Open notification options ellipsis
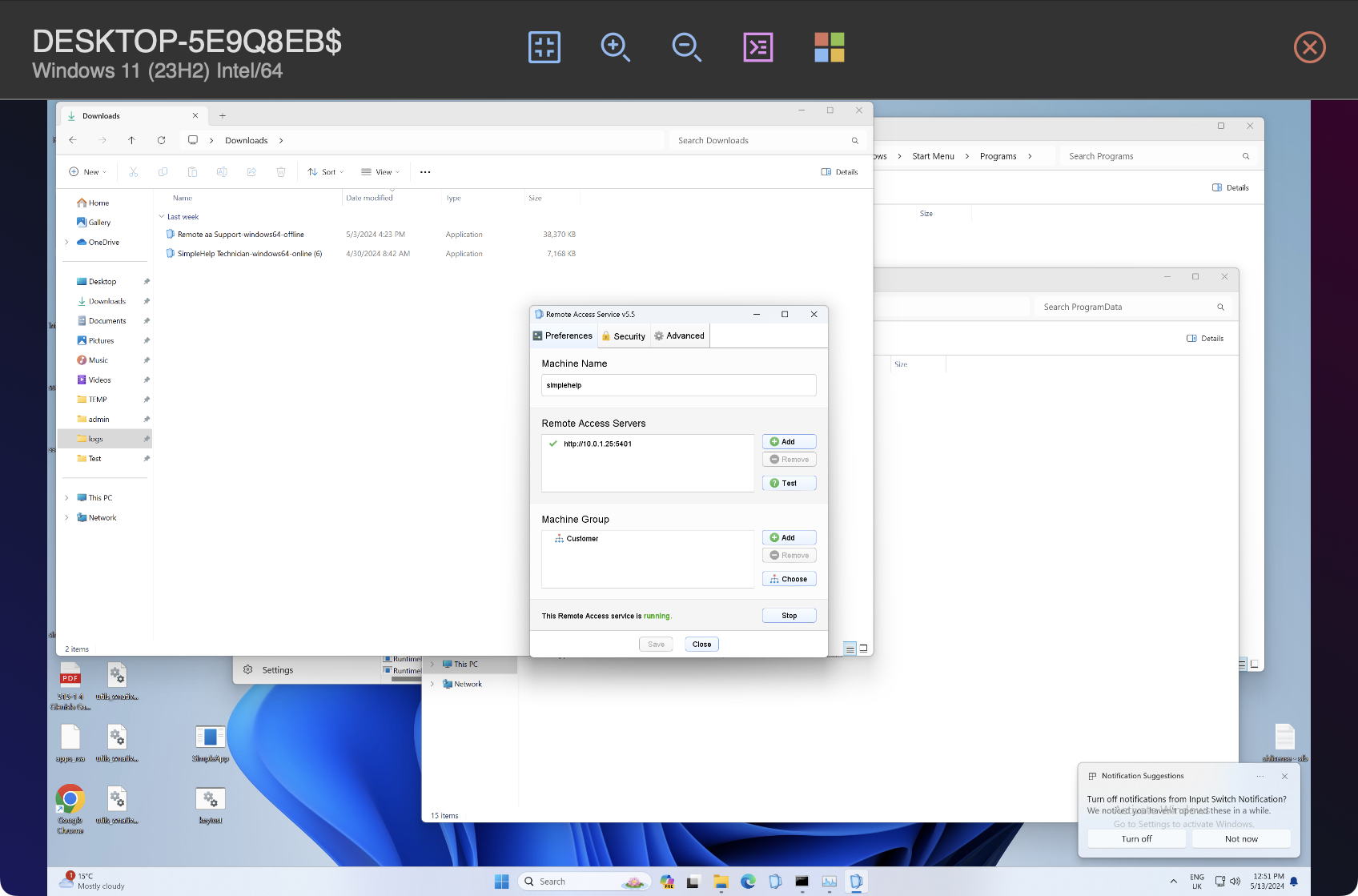The image size is (1358, 896). (1260, 777)
